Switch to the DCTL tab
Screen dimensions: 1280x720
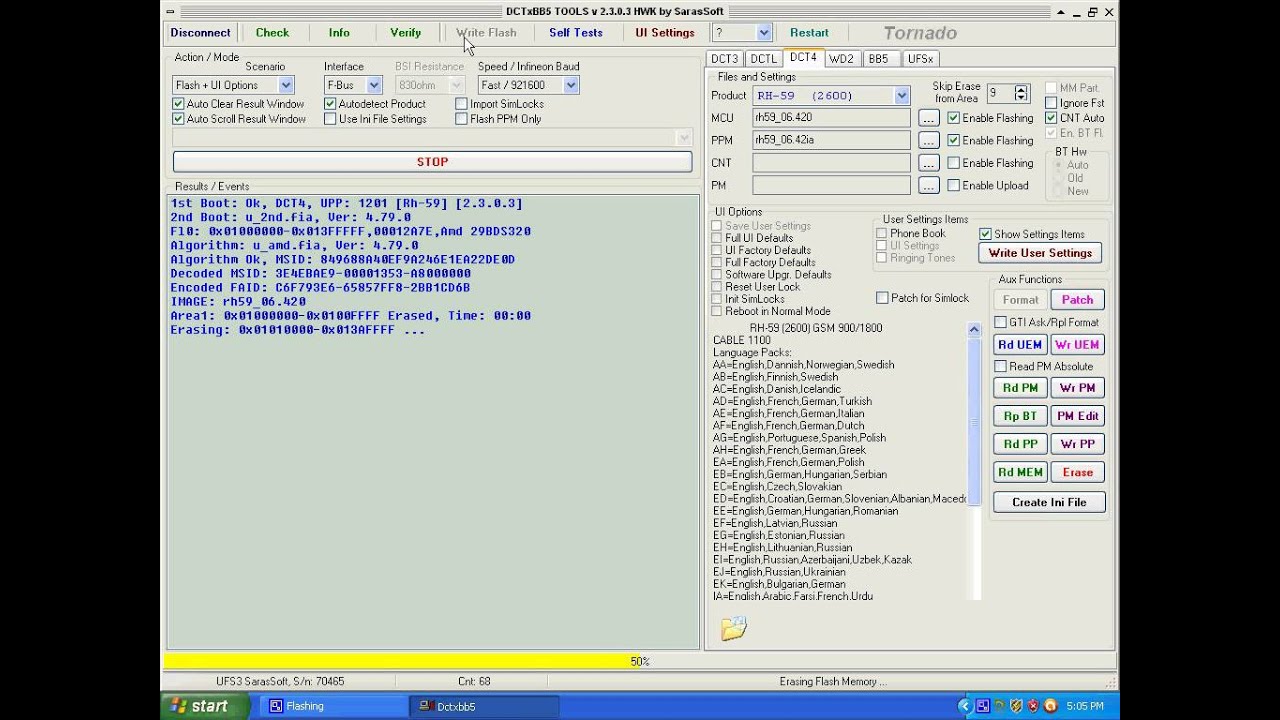pos(763,59)
